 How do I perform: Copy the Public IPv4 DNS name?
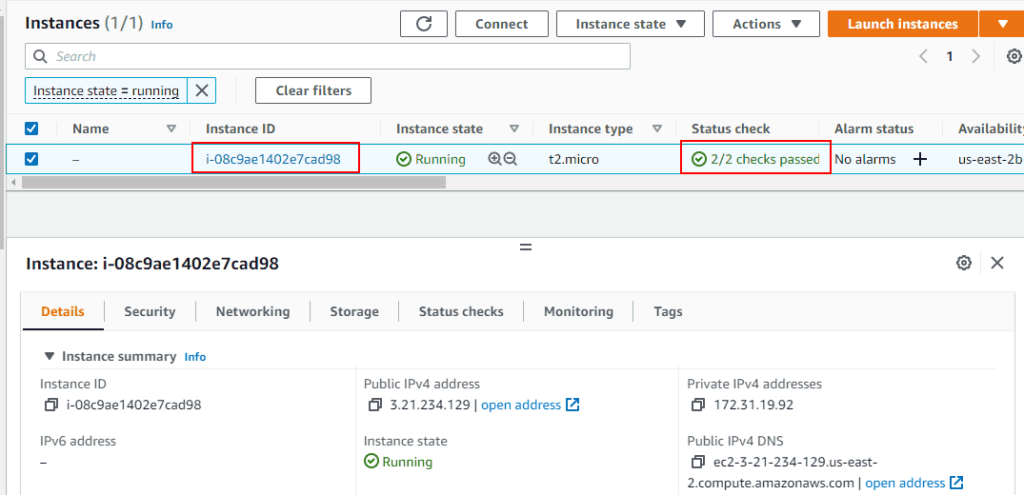coord(698,462)
